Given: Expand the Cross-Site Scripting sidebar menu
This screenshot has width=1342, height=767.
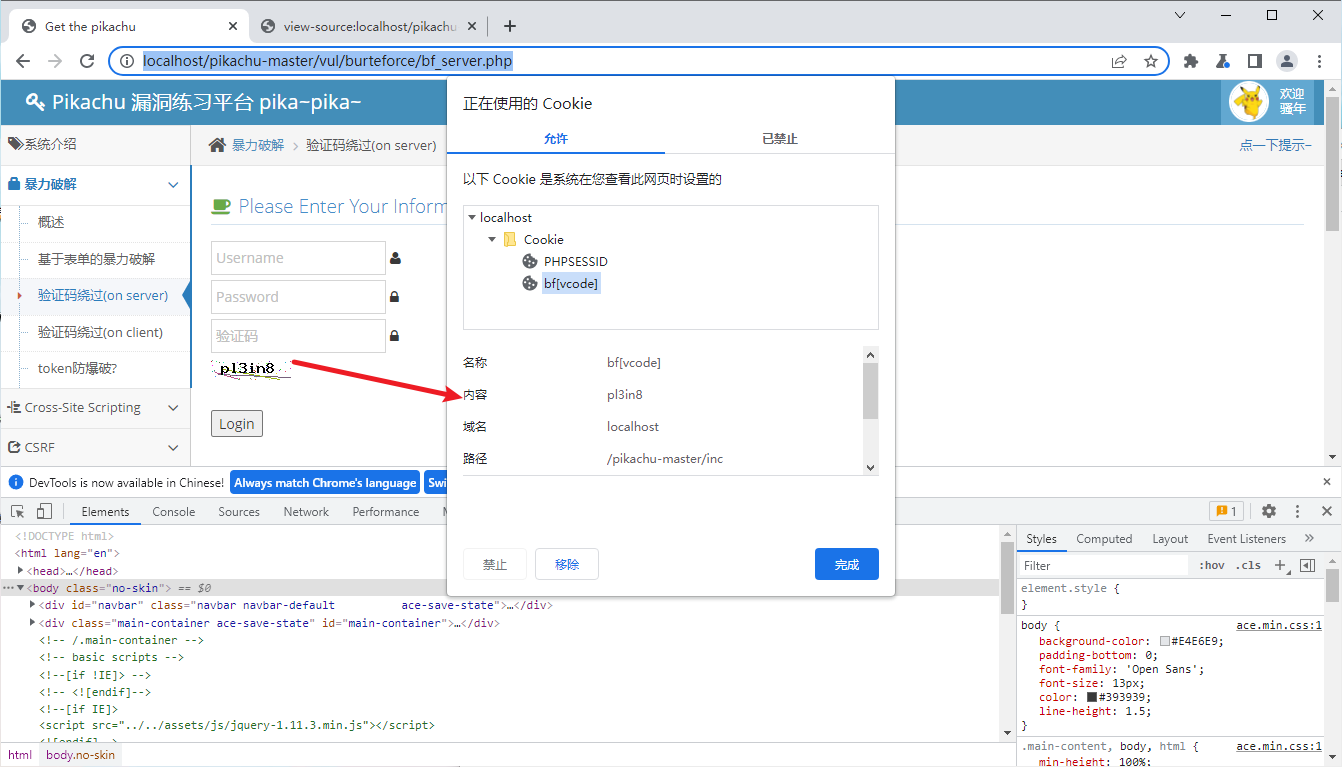Looking at the screenshot, I should 95,407.
